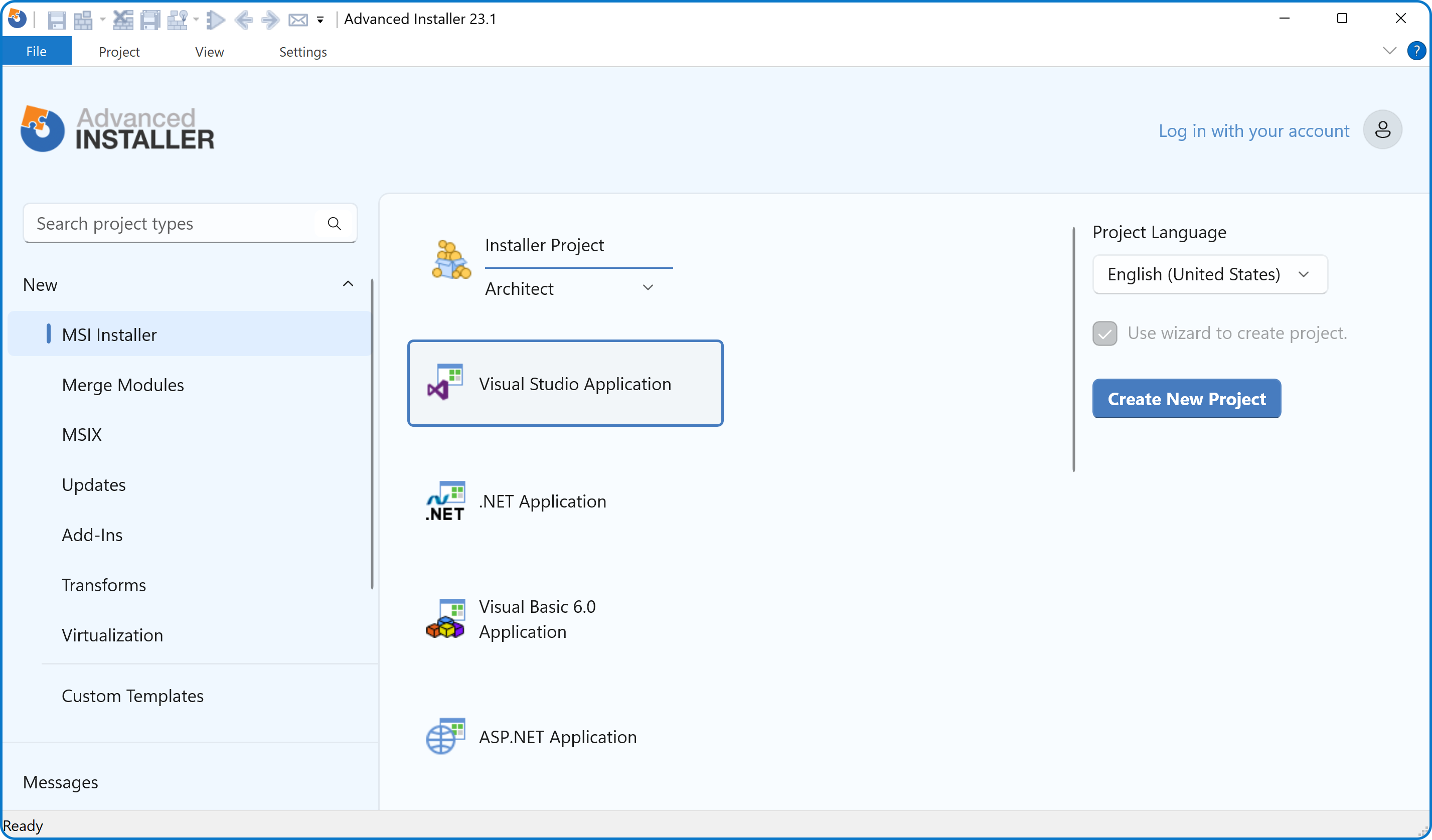The height and width of the screenshot is (840, 1432).
Task: Click the user account avatar icon
Action: 1382,130
